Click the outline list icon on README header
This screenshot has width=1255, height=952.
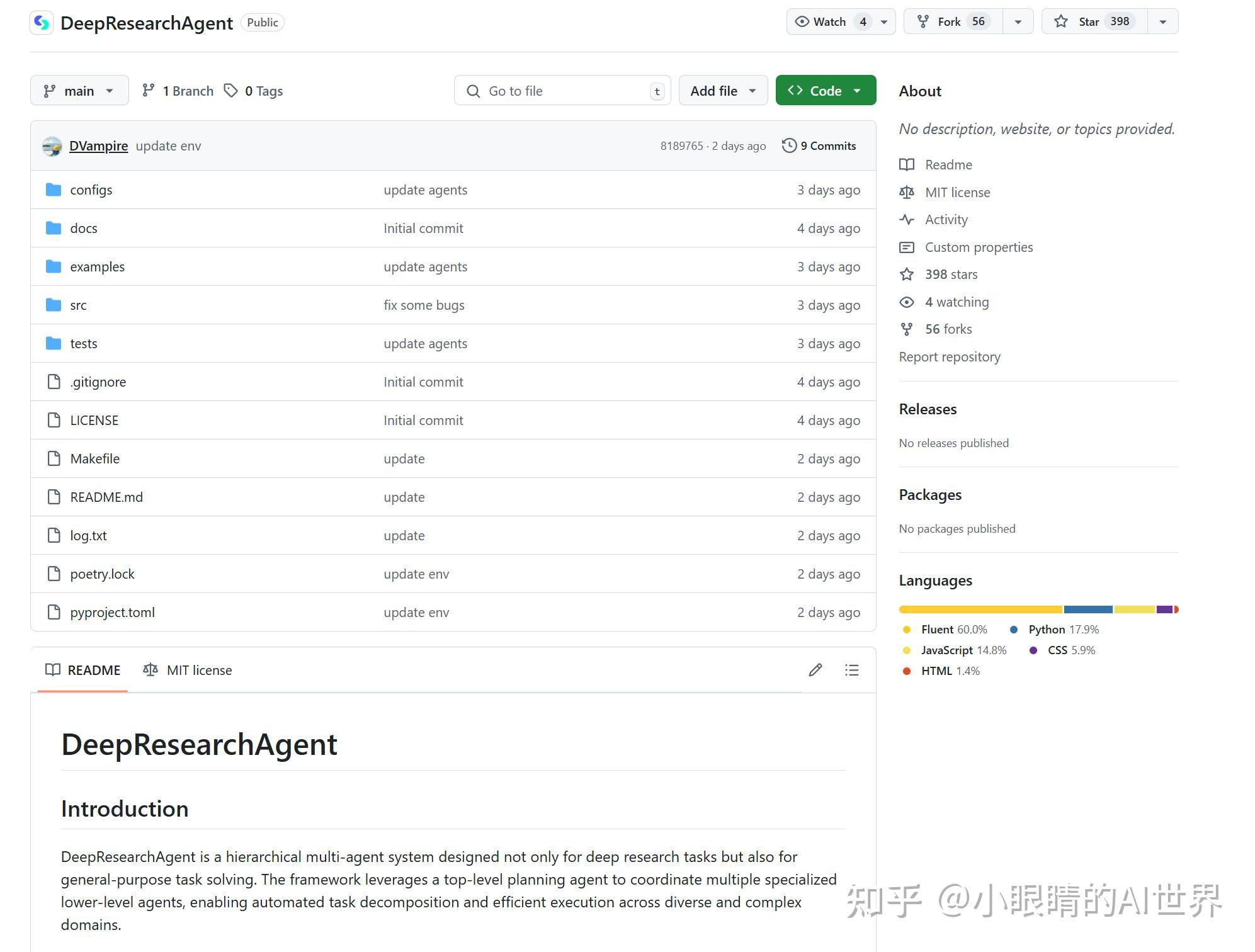(x=851, y=670)
